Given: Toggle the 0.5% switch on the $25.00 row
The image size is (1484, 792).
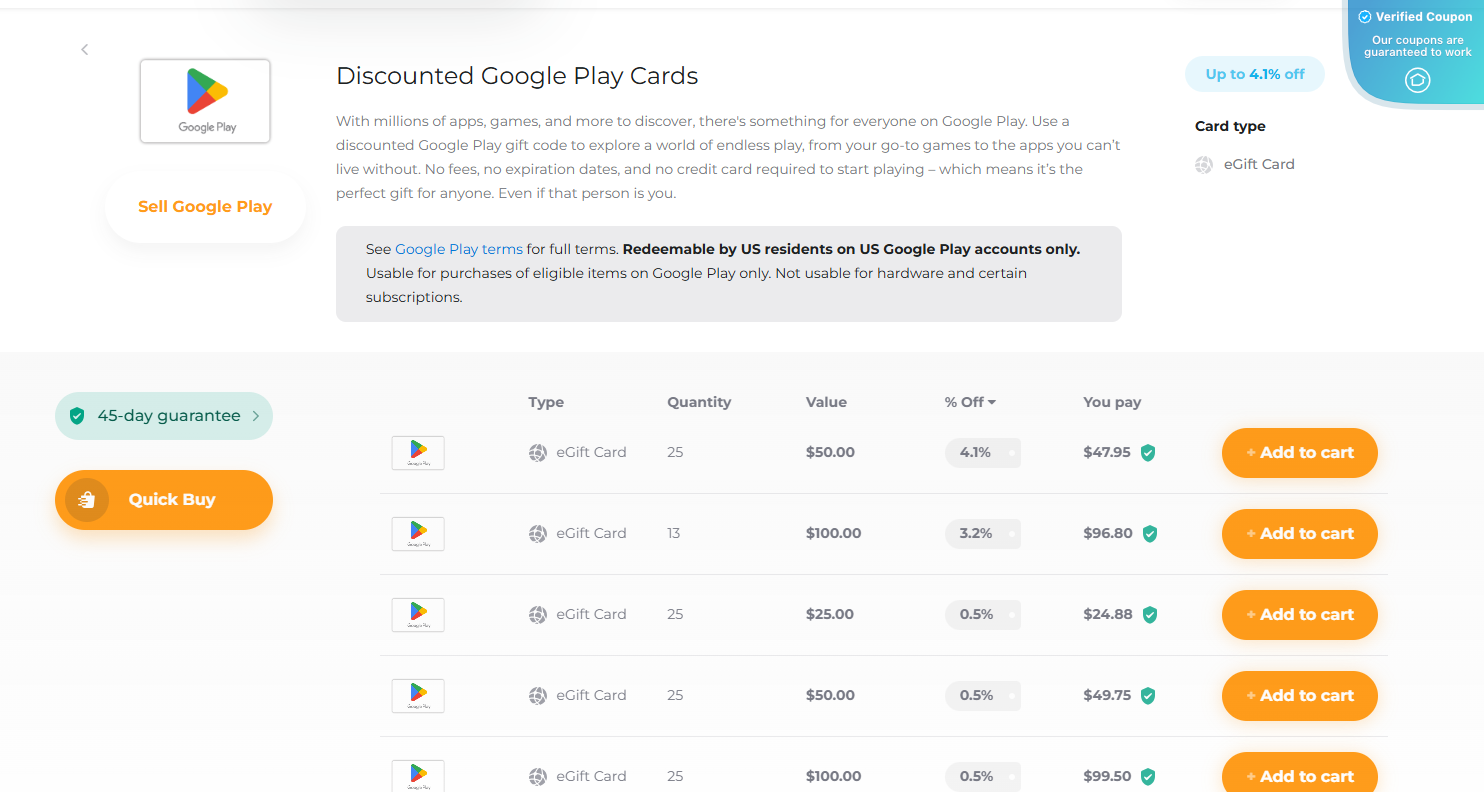Looking at the screenshot, I should [x=1010, y=614].
